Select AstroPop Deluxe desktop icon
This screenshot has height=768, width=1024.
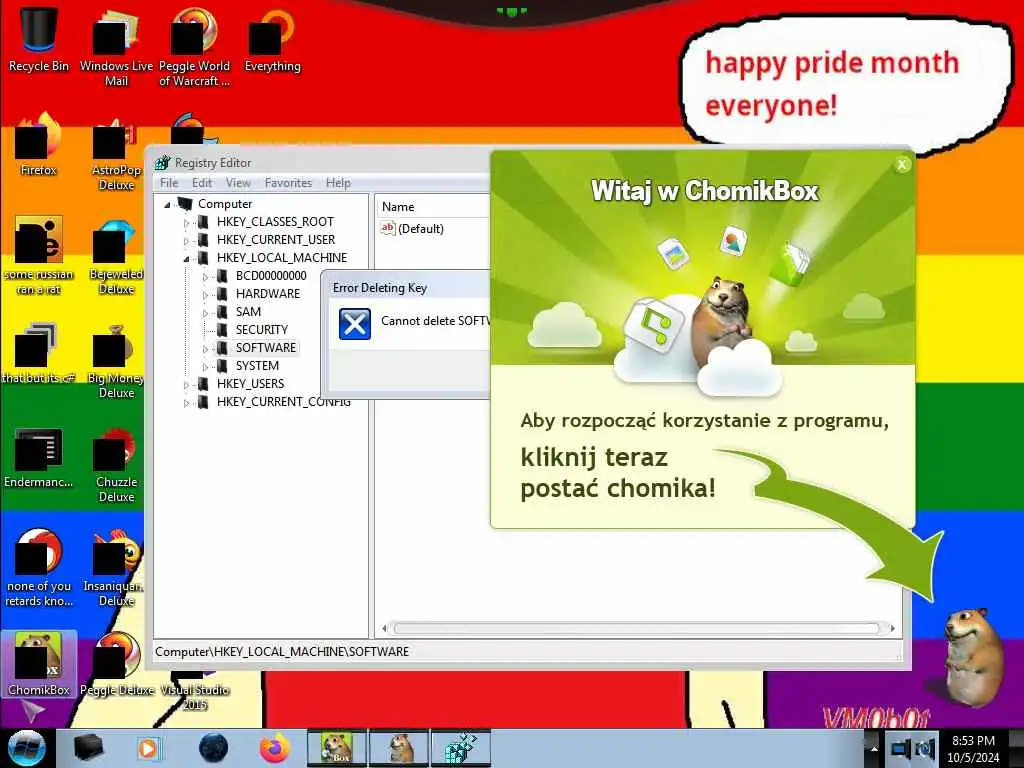tap(116, 153)
